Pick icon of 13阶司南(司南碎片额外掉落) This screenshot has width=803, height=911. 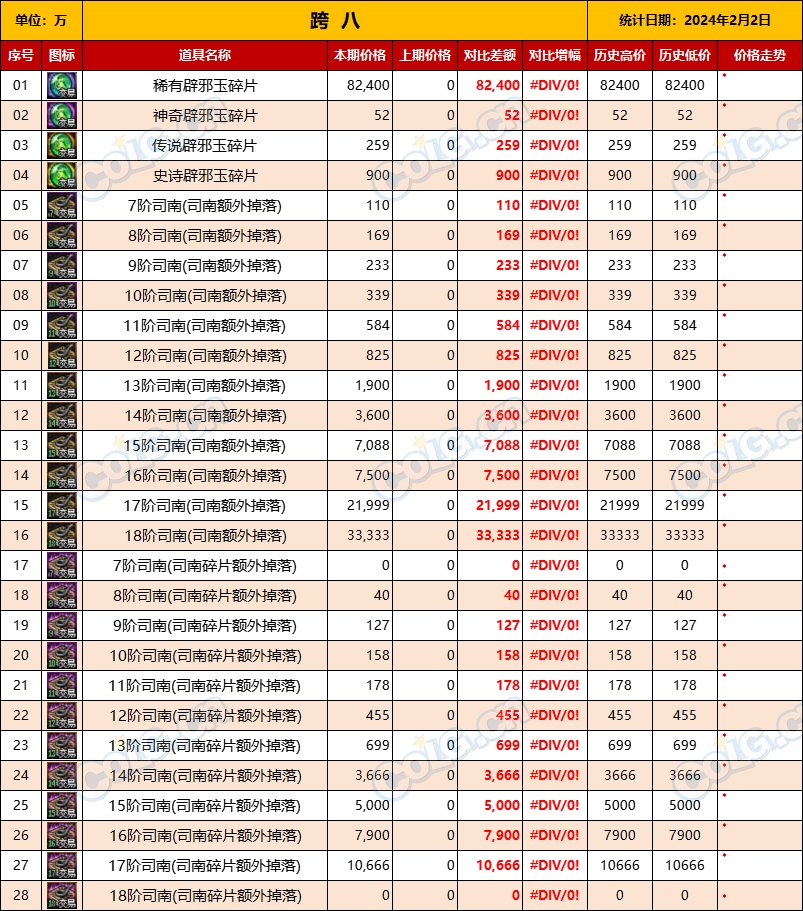point(62,746)
